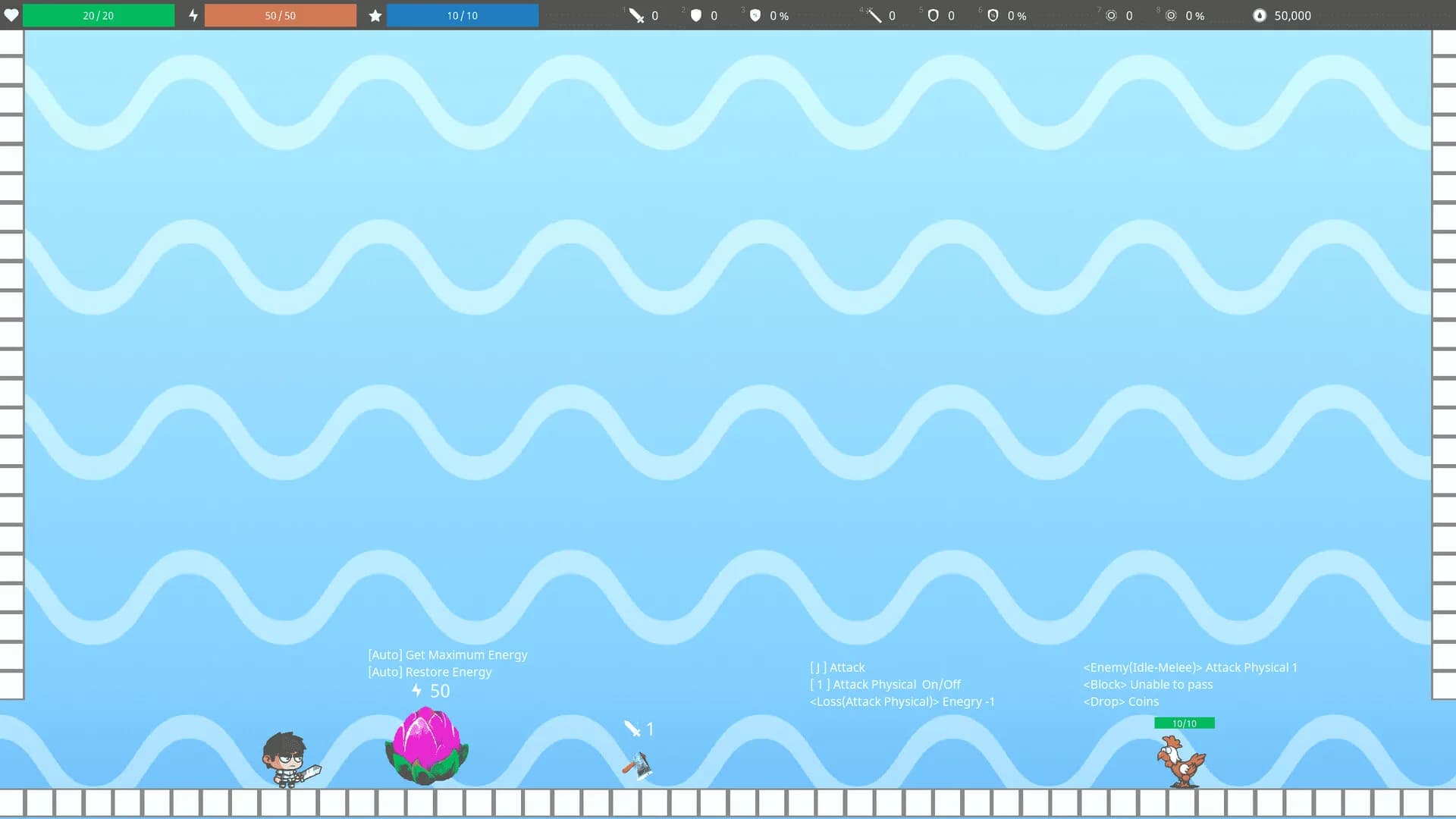Image resolution: width=1456 pixels, height=819 pixels.
Task: Click the green 20/20 health bar
Action: pos(99,15)
